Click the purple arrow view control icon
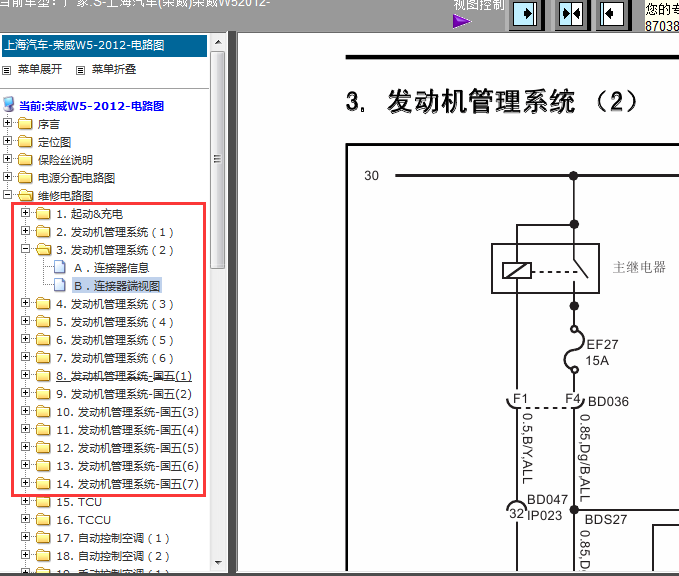 462,21
